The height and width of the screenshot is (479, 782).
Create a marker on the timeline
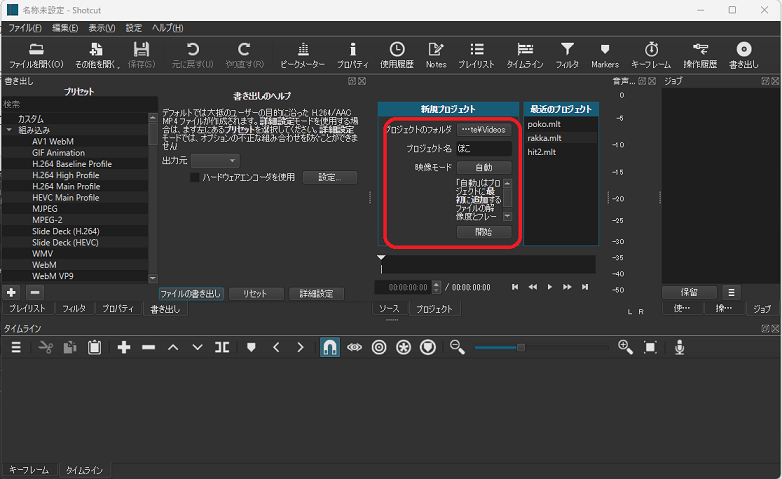tap(251, 347)
